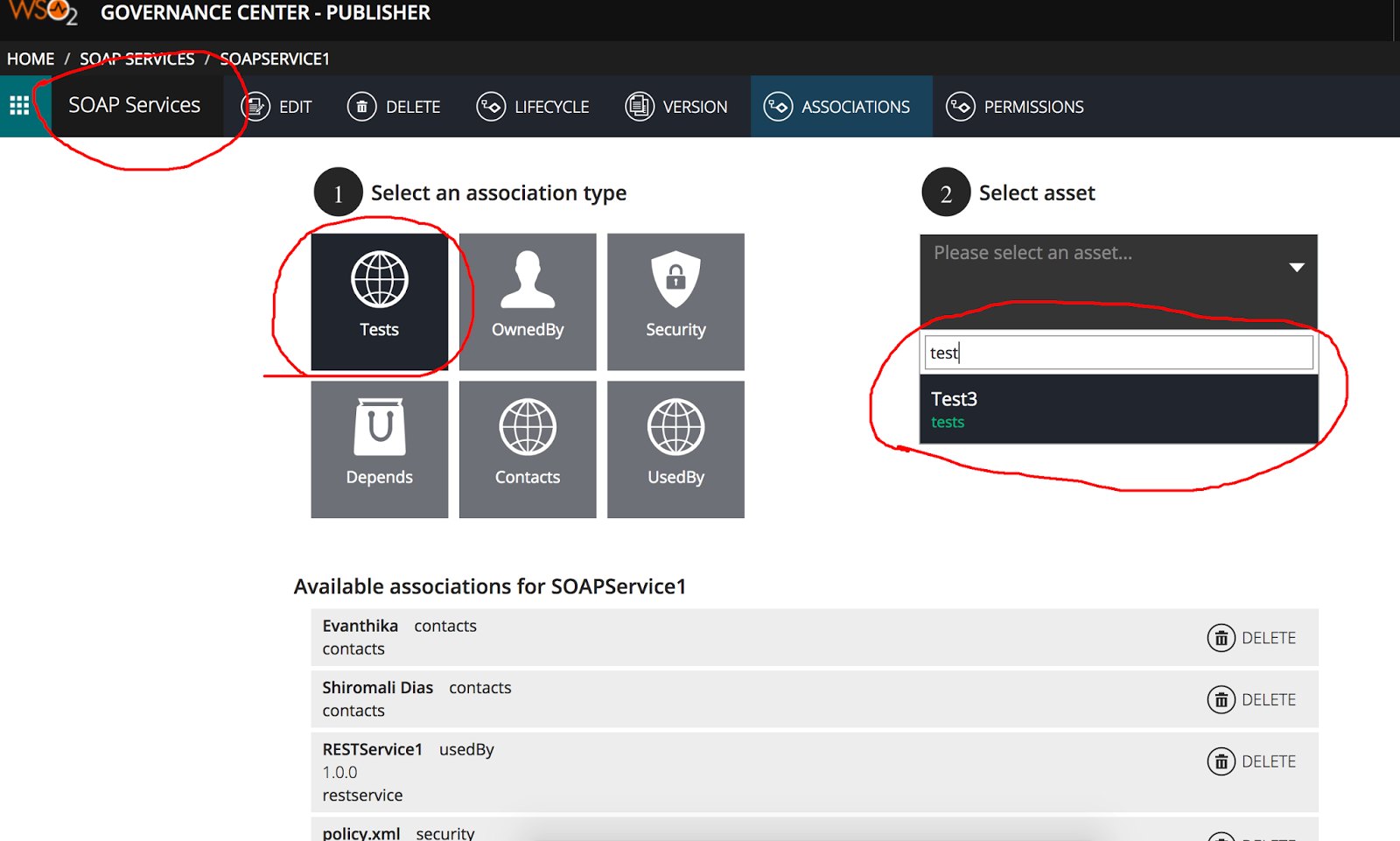Select the Contacts association type tile
This screenshot has height=841, width=1400.
point(528,449)
